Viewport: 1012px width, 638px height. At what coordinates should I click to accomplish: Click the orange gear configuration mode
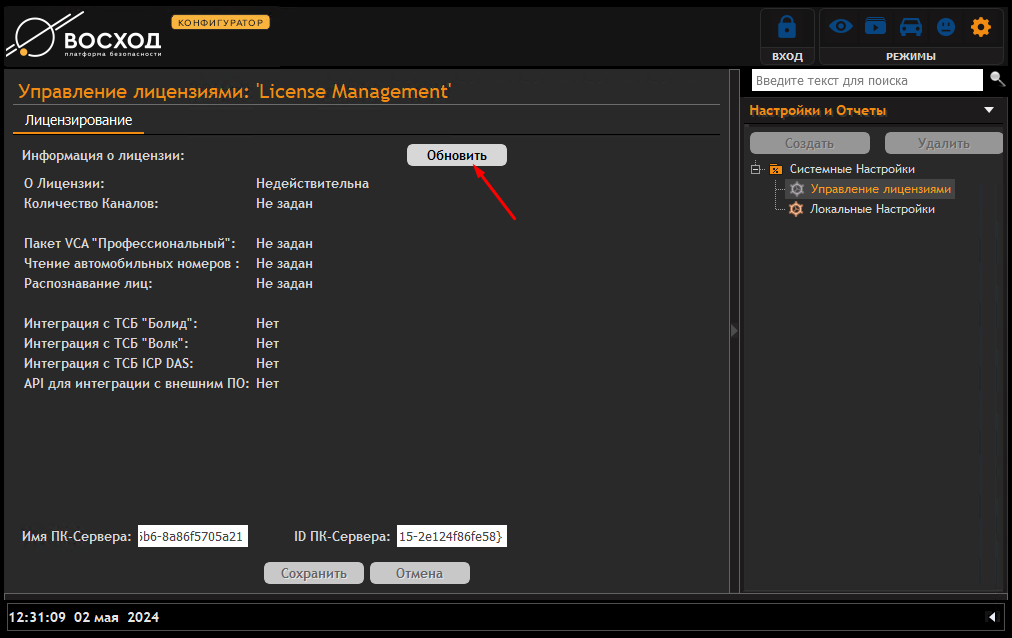(x=981, y=27)
